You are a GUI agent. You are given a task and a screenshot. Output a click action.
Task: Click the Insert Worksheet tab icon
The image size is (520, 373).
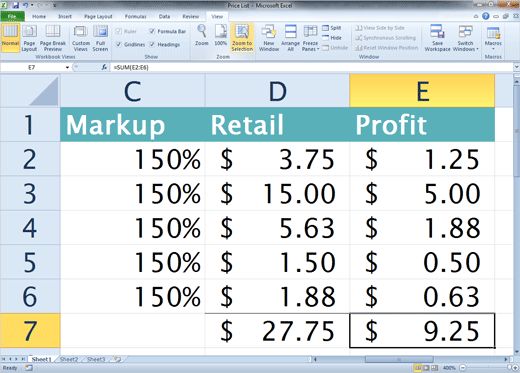pyautogui.click(x=117, y=359)
